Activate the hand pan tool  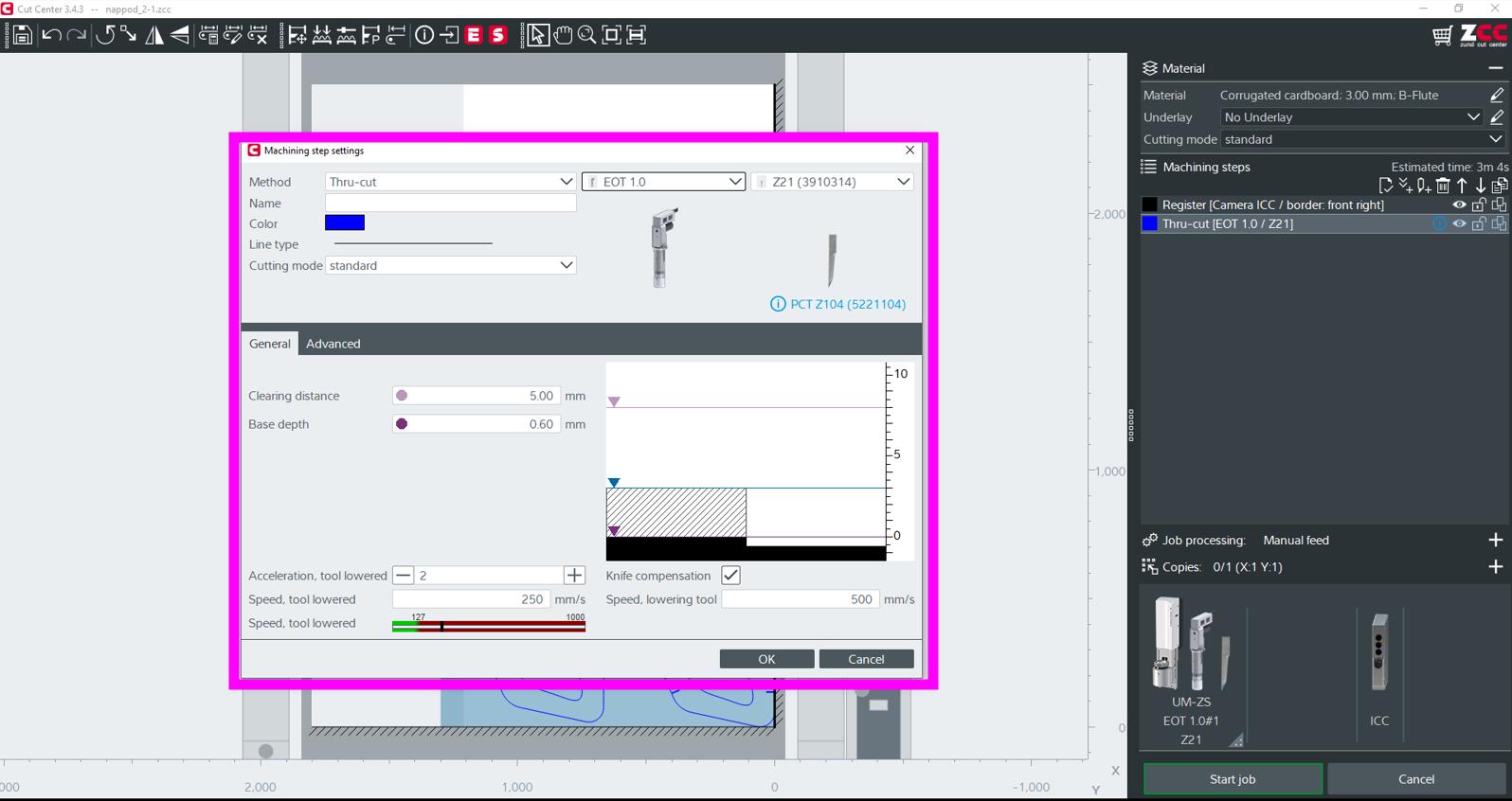point(563,35)
